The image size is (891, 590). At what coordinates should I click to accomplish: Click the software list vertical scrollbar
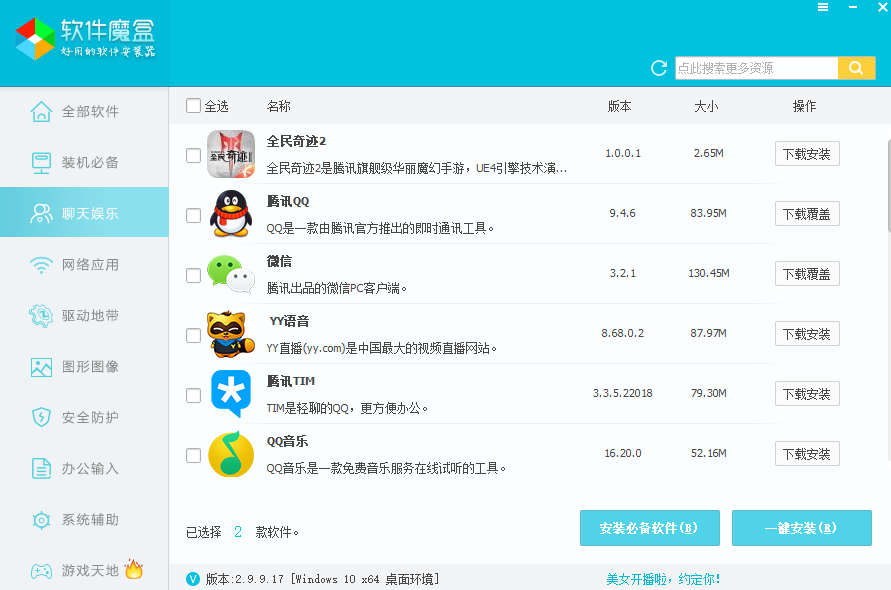coord(889,188)
